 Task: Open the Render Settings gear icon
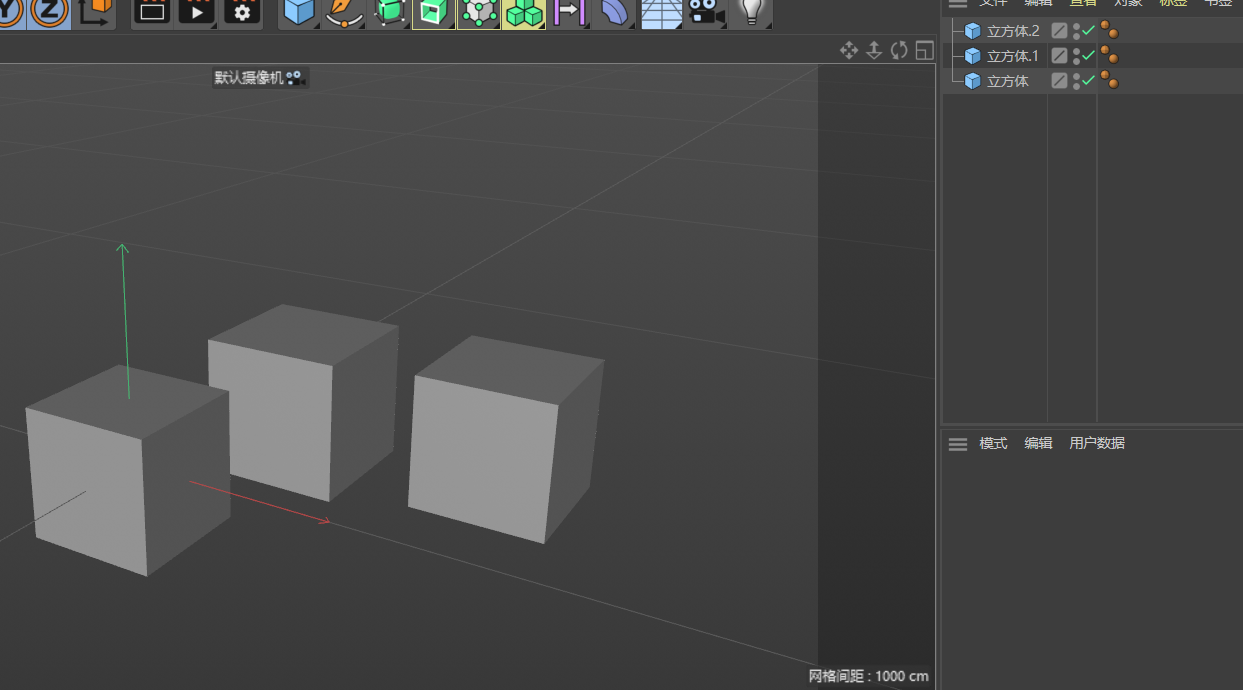pyautogui.click(x=241, y=12)
